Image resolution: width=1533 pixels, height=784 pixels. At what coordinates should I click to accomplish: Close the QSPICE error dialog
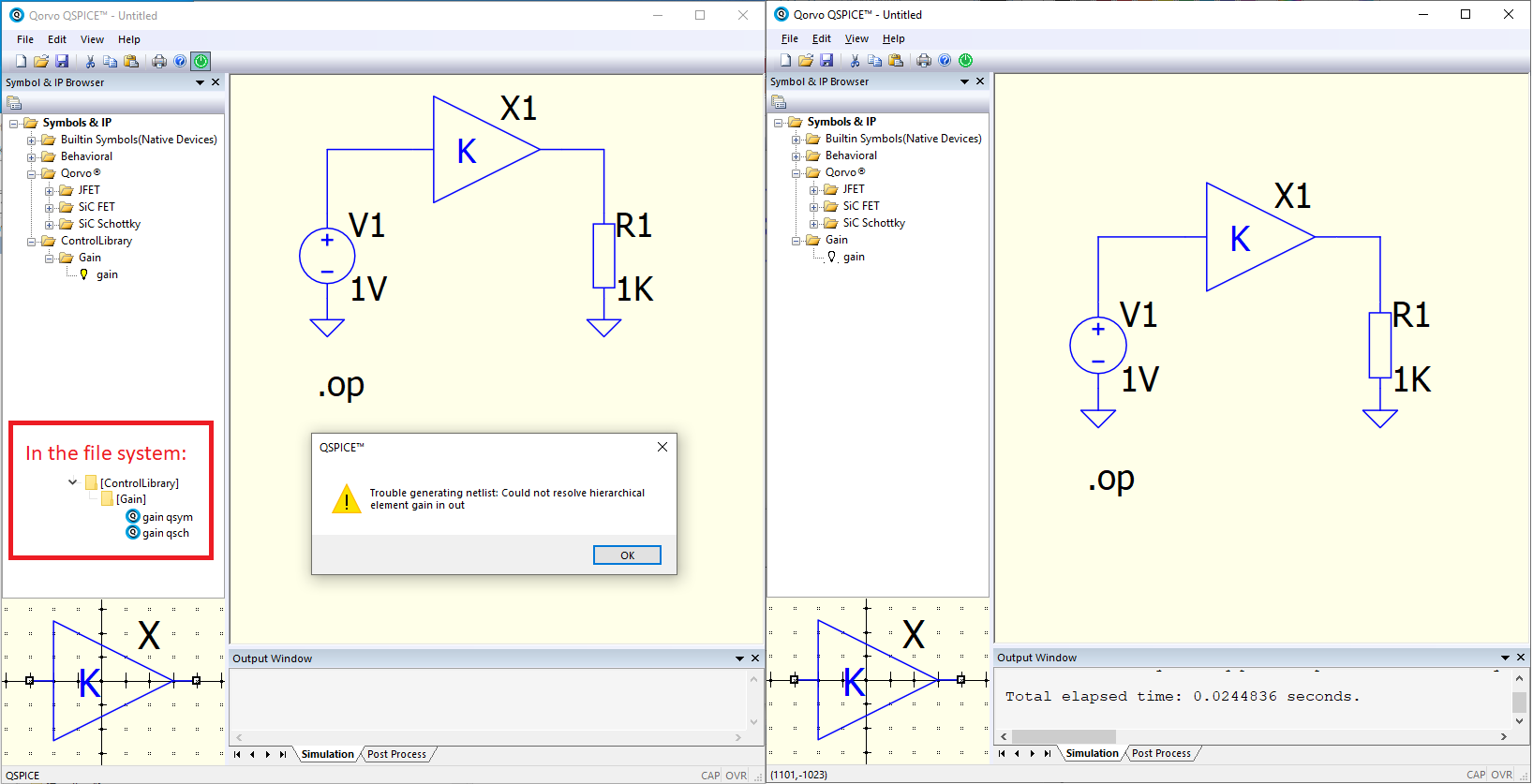point(662,447)
